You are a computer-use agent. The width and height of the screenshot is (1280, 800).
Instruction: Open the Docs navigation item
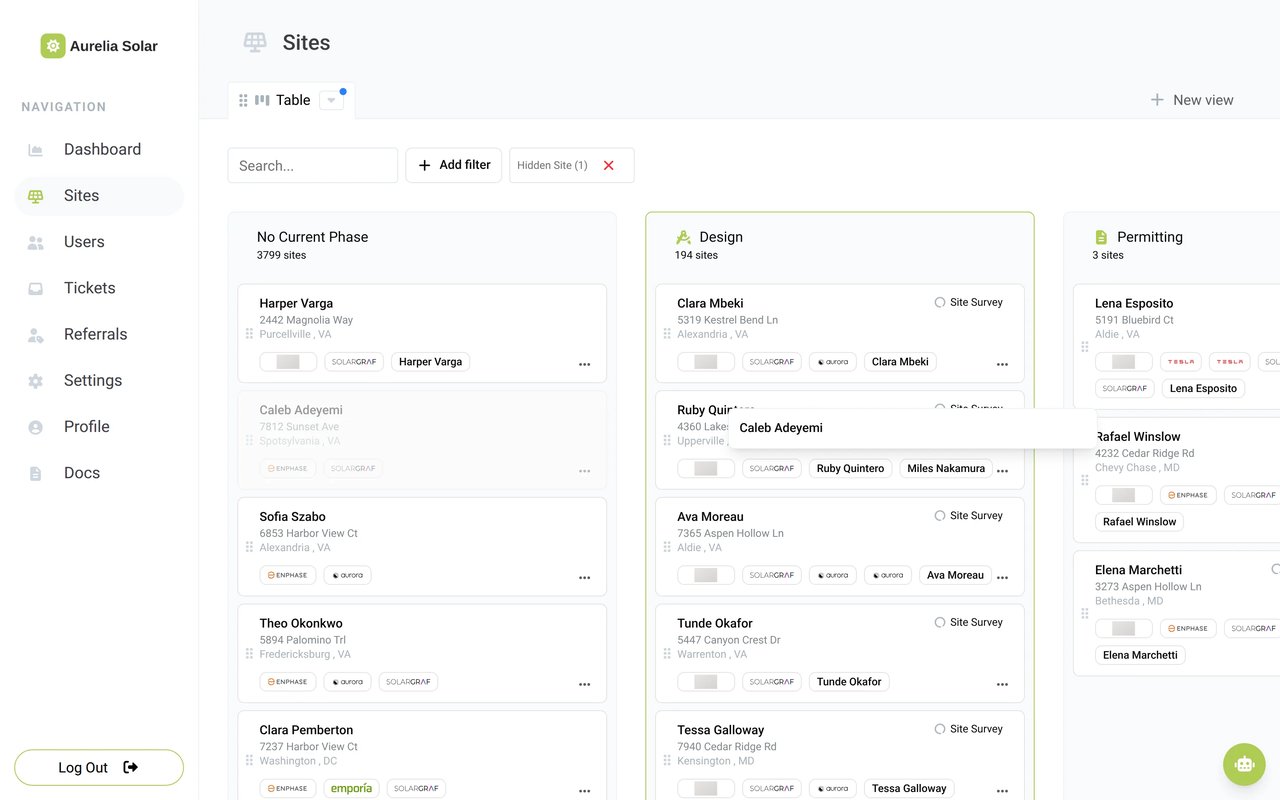click(99, 473)
